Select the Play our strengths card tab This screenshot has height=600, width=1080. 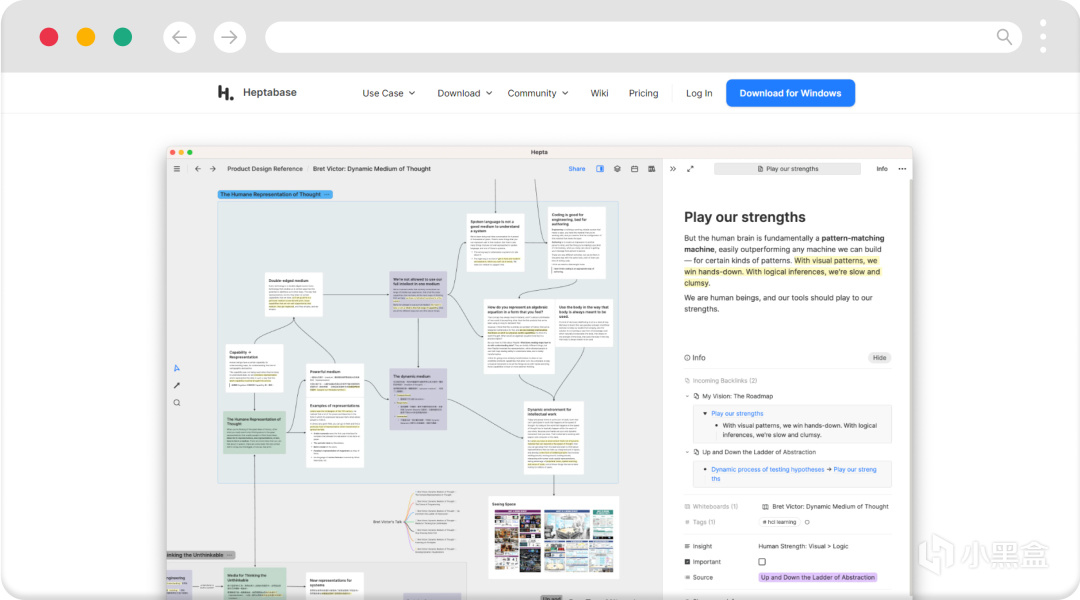pyautogui.click(x=787, y=169)
